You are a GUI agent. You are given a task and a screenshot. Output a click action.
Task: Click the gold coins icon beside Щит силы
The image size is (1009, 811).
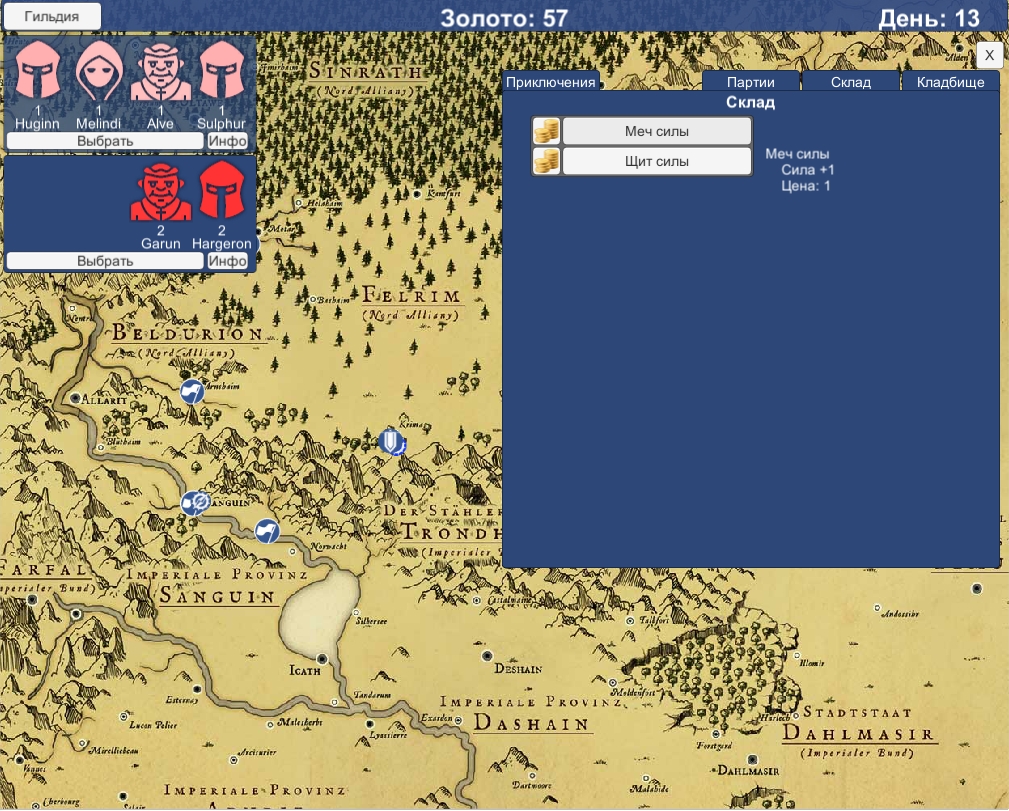click(546, 161)
